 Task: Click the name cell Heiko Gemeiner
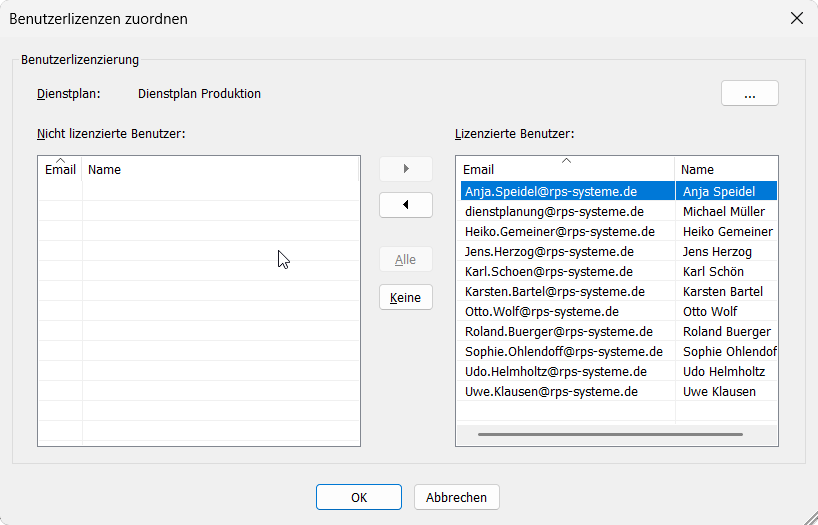pyautogui.click(x=726, y=232)
